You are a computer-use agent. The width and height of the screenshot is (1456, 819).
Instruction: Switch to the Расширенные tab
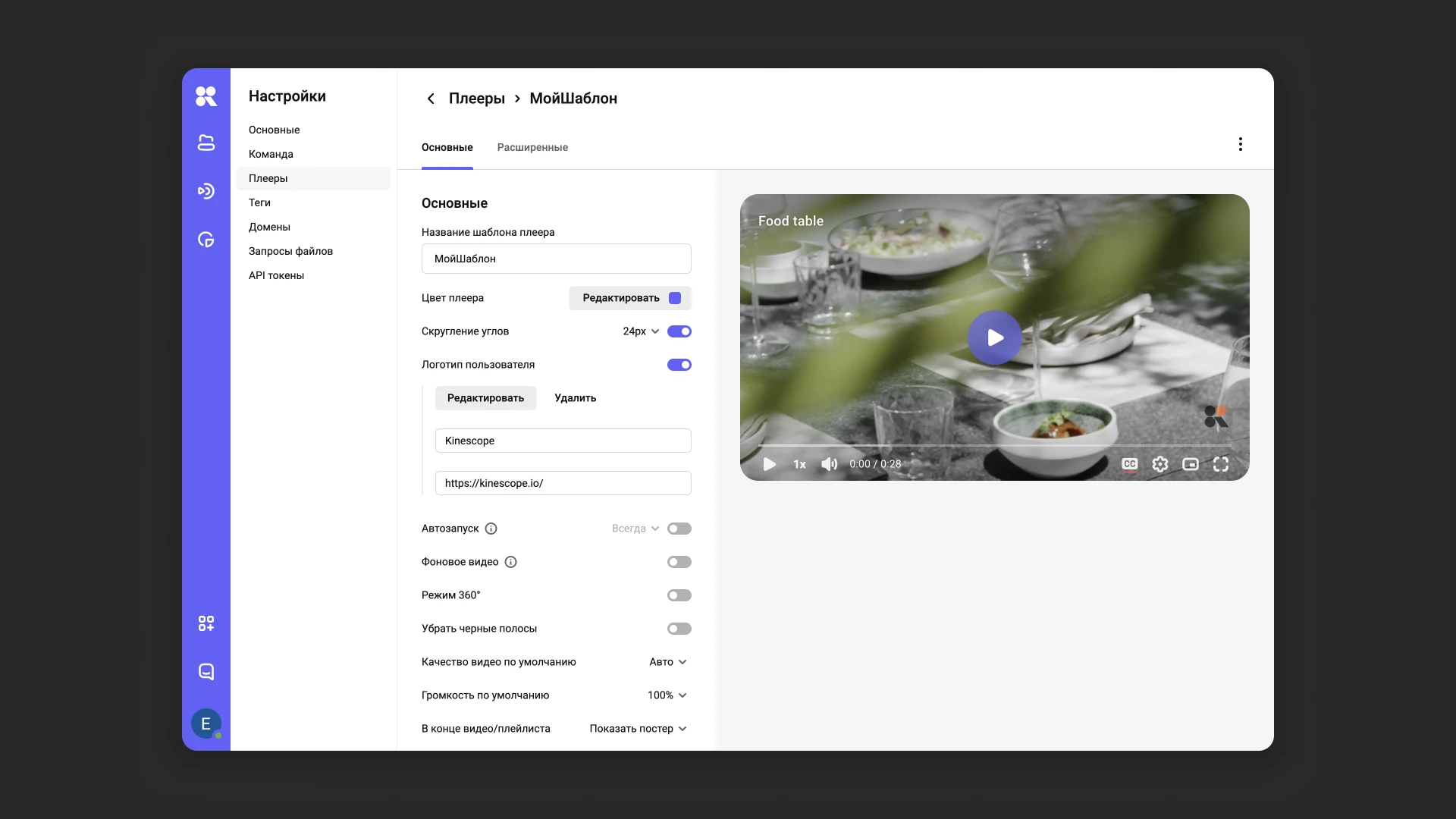532,147
